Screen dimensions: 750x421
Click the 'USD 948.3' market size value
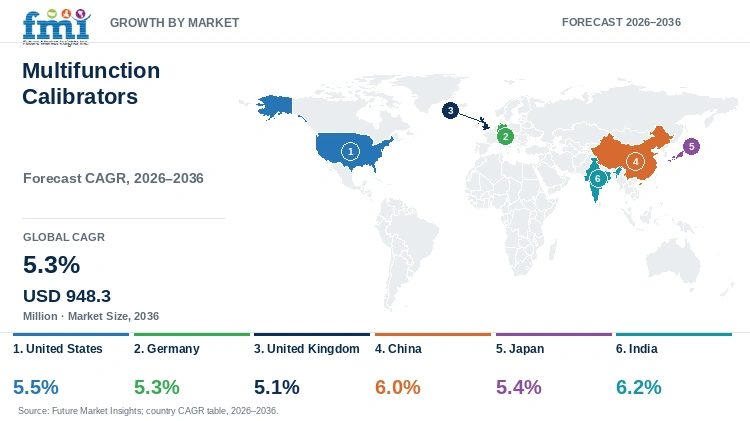click(67, 296)
